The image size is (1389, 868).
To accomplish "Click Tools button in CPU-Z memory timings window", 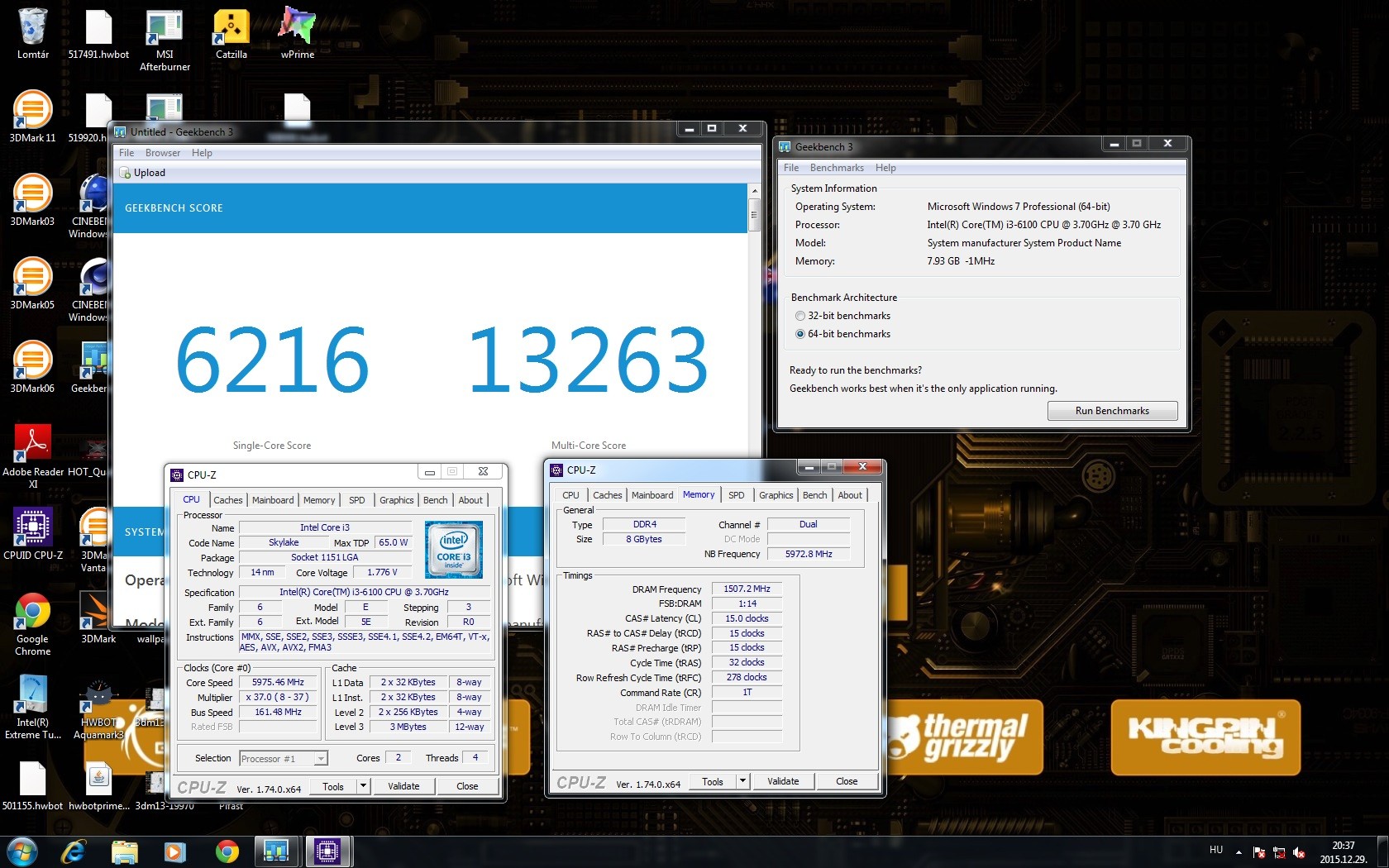I will pyautogui.click(x=713, y=781).
